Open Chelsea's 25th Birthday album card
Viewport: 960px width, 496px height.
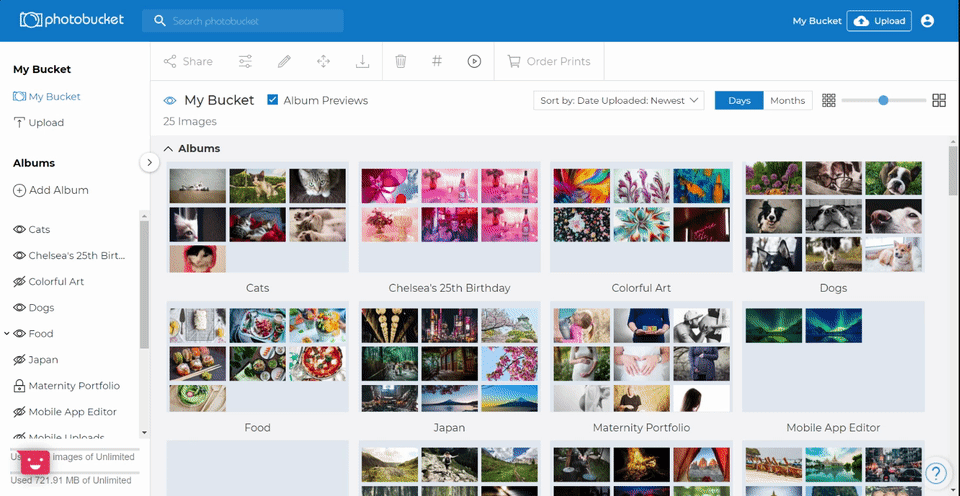coord(449,217)
